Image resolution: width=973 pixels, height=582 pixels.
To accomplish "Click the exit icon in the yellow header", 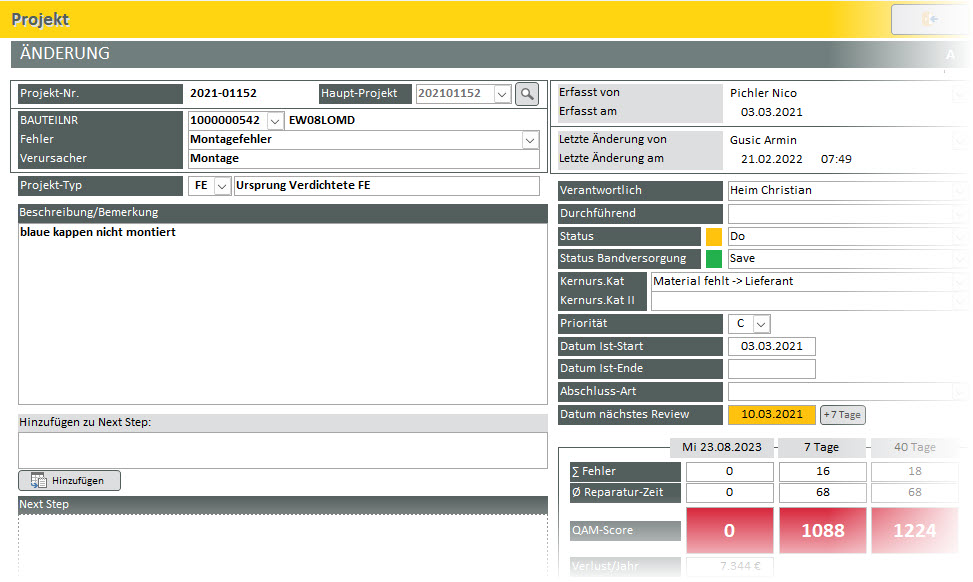I will 930,19.
